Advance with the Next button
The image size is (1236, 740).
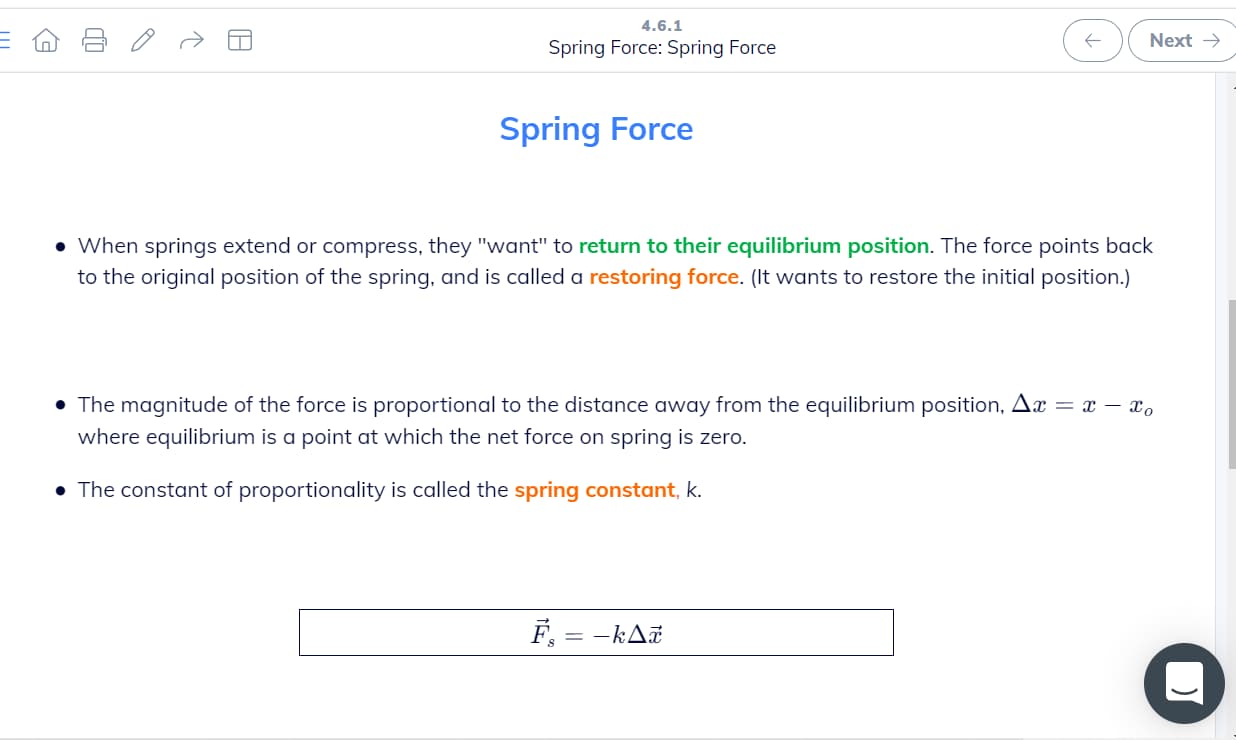pos(1183,40)
